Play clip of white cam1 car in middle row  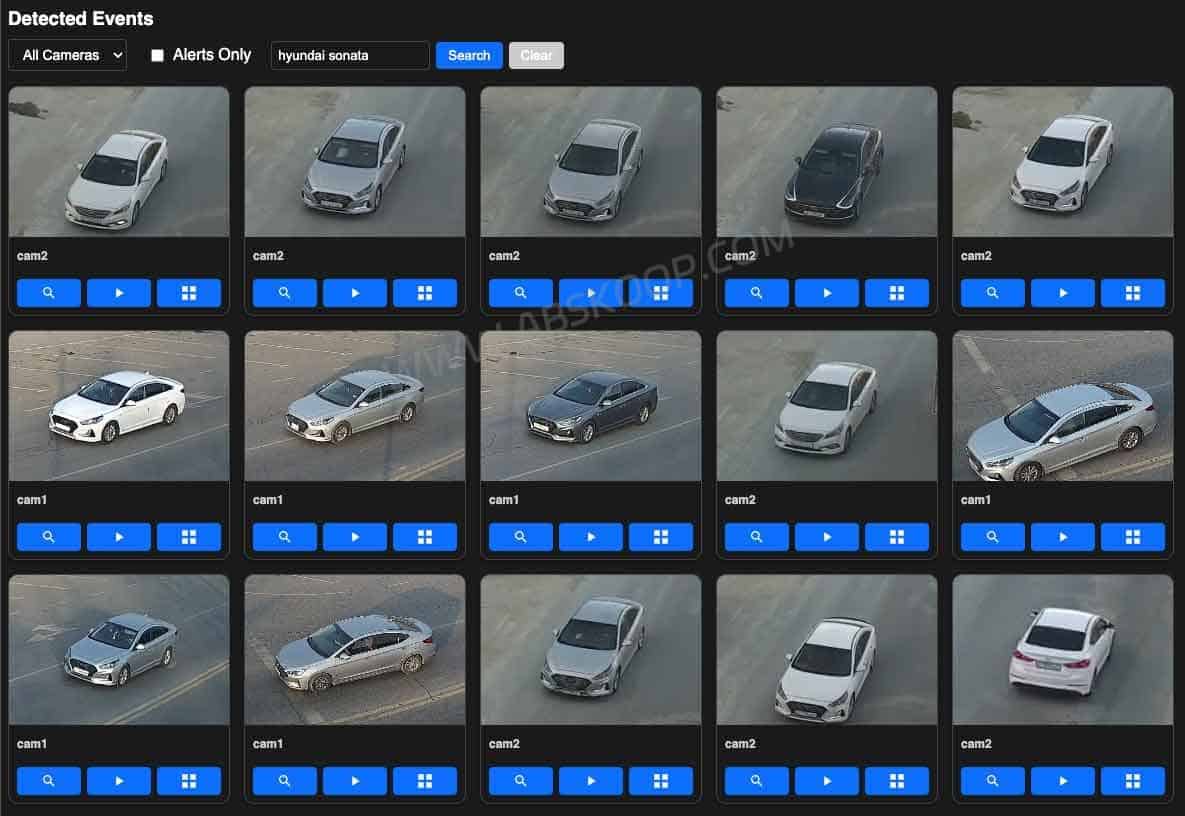(119, 536)
